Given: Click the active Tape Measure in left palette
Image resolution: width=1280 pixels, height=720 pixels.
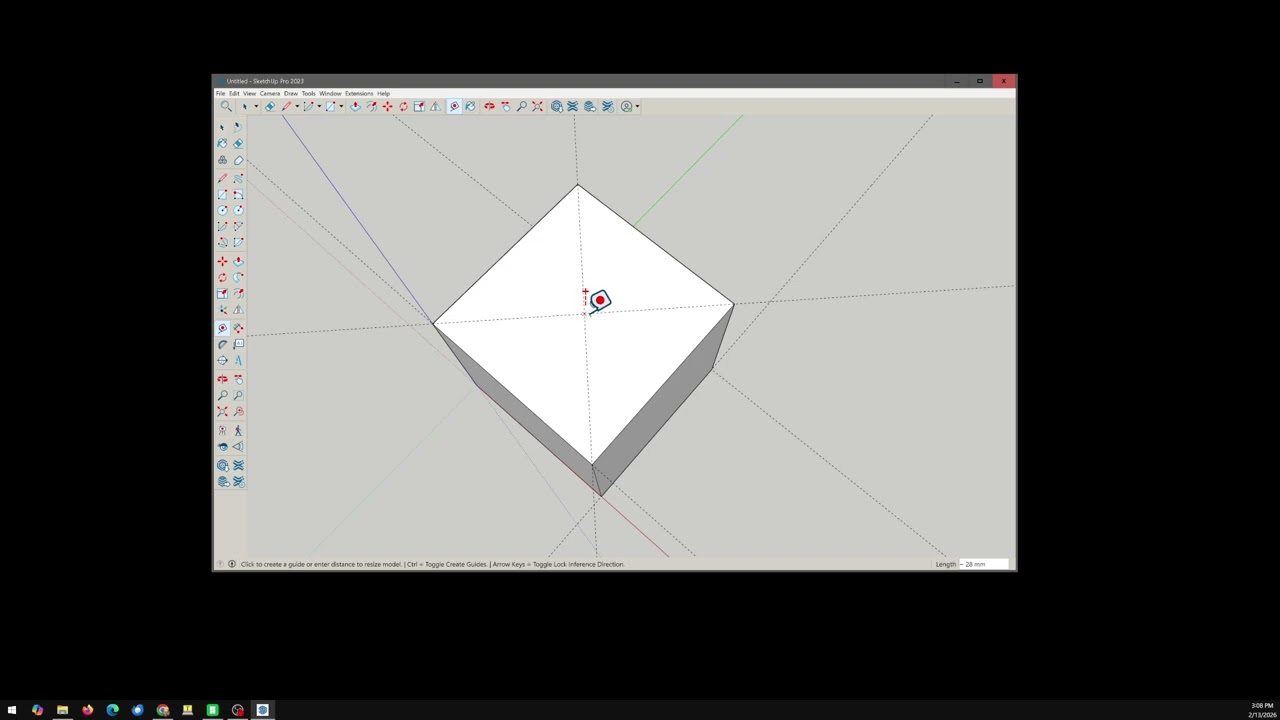Looking at the screenshot, I should pyautogui.click(x=222, y=327).
